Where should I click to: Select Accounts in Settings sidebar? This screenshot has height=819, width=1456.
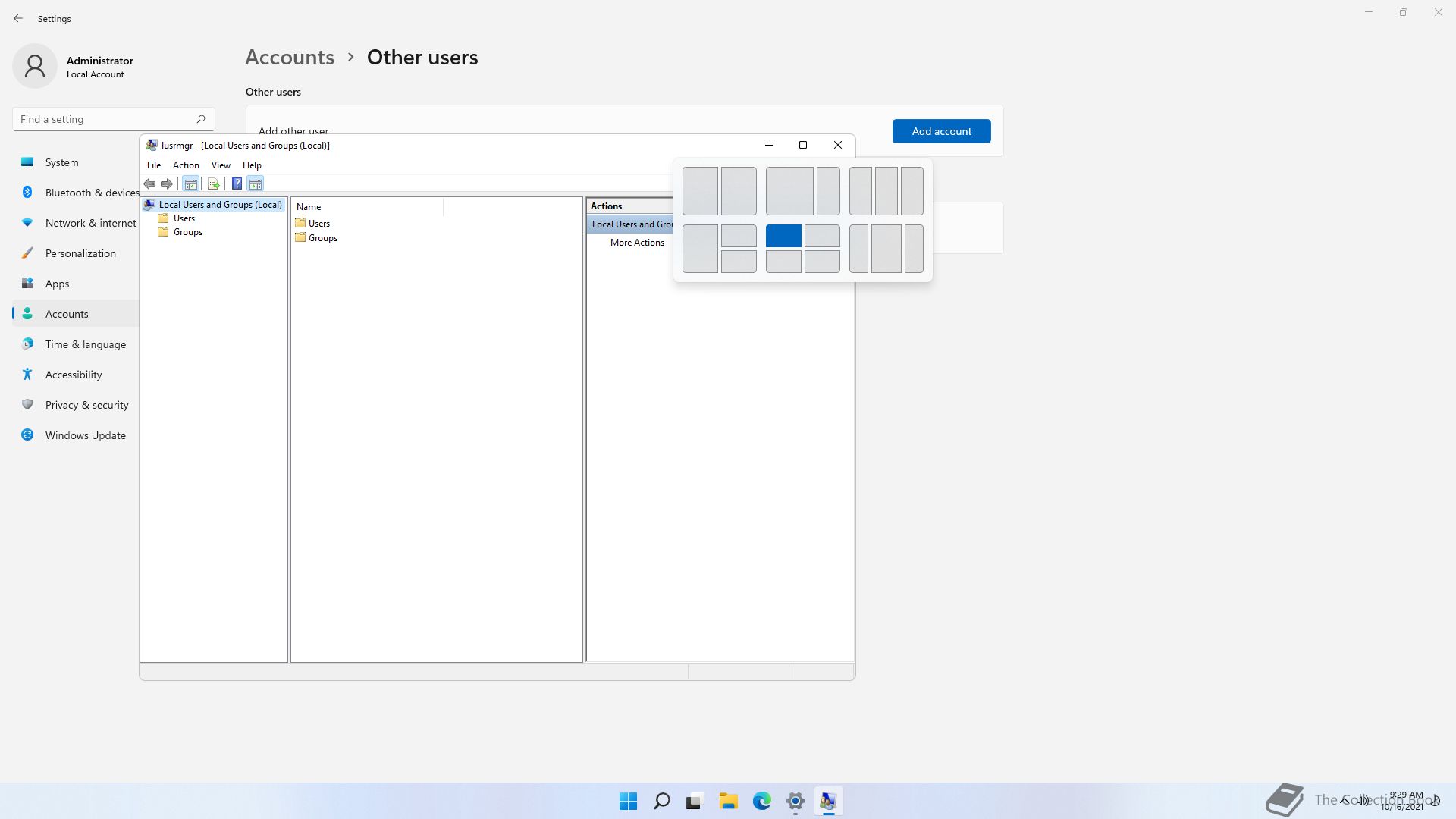pyautogui.click(x=76, y=314)
